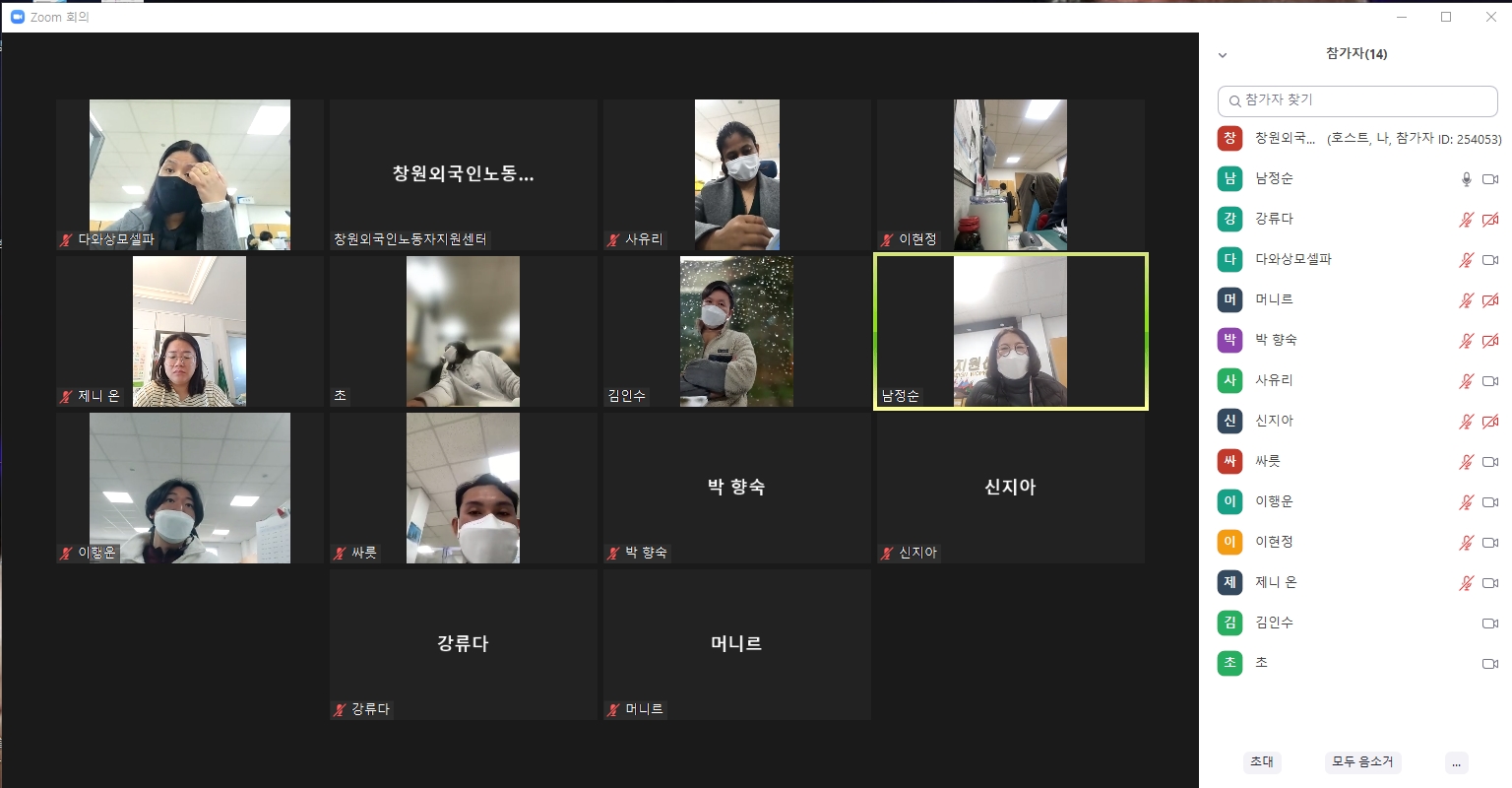Select 사유리 video tile
This screenshot has width=1512, height=788.
click(x=737, y=174)
